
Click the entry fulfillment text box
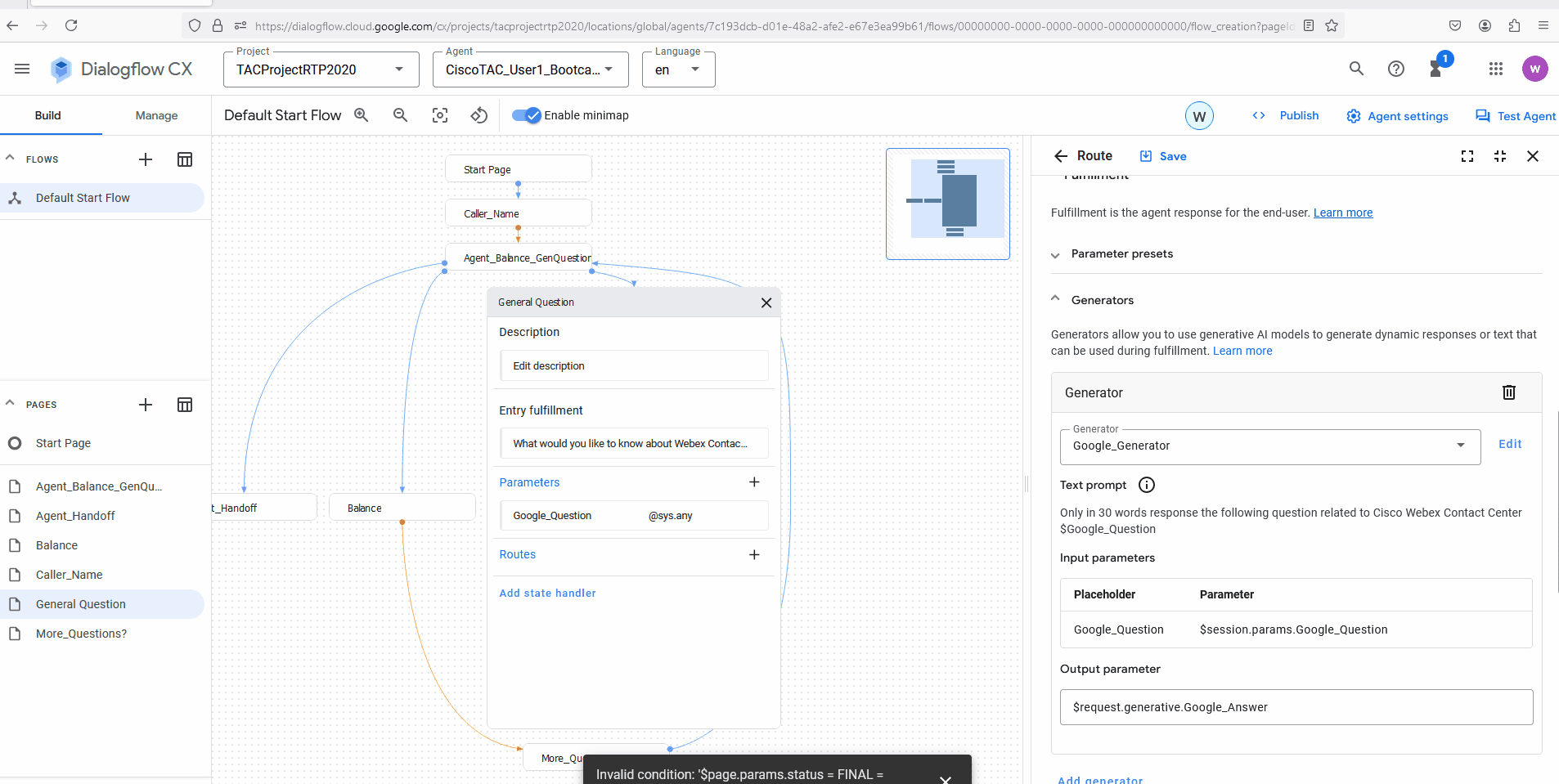click(634, 444)
